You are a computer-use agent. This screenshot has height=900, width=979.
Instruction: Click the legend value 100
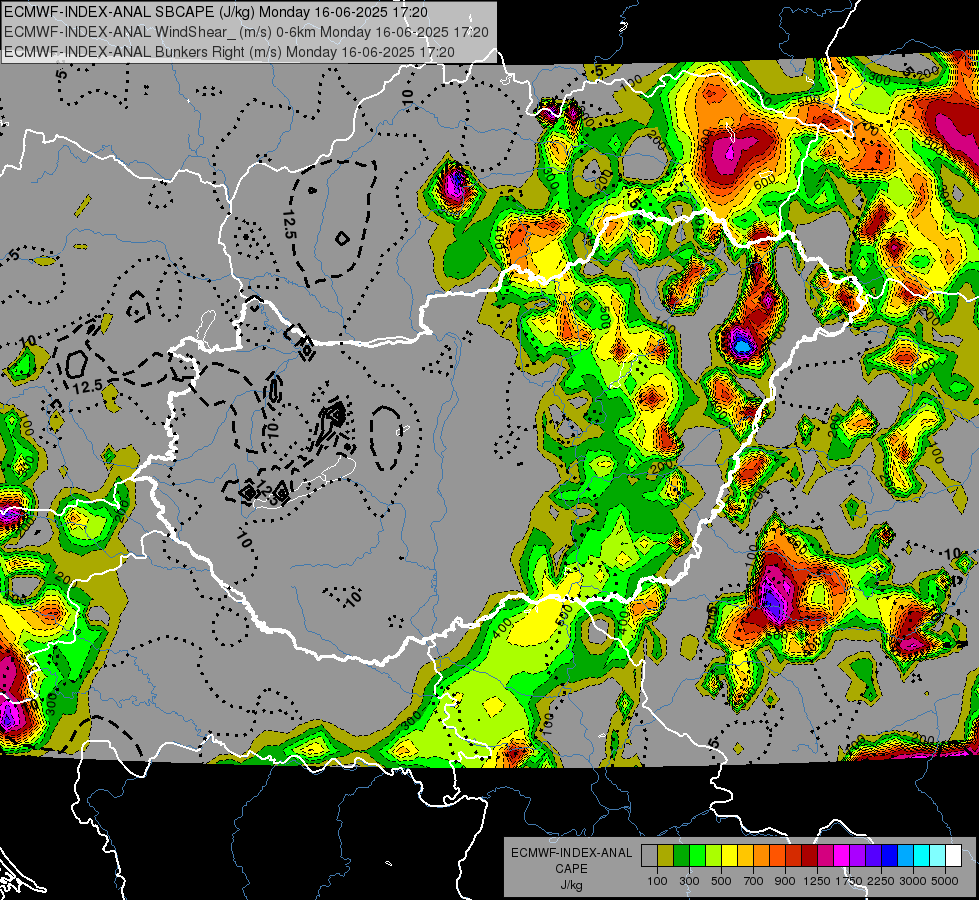pyautogui.click(x=657, y=881)
